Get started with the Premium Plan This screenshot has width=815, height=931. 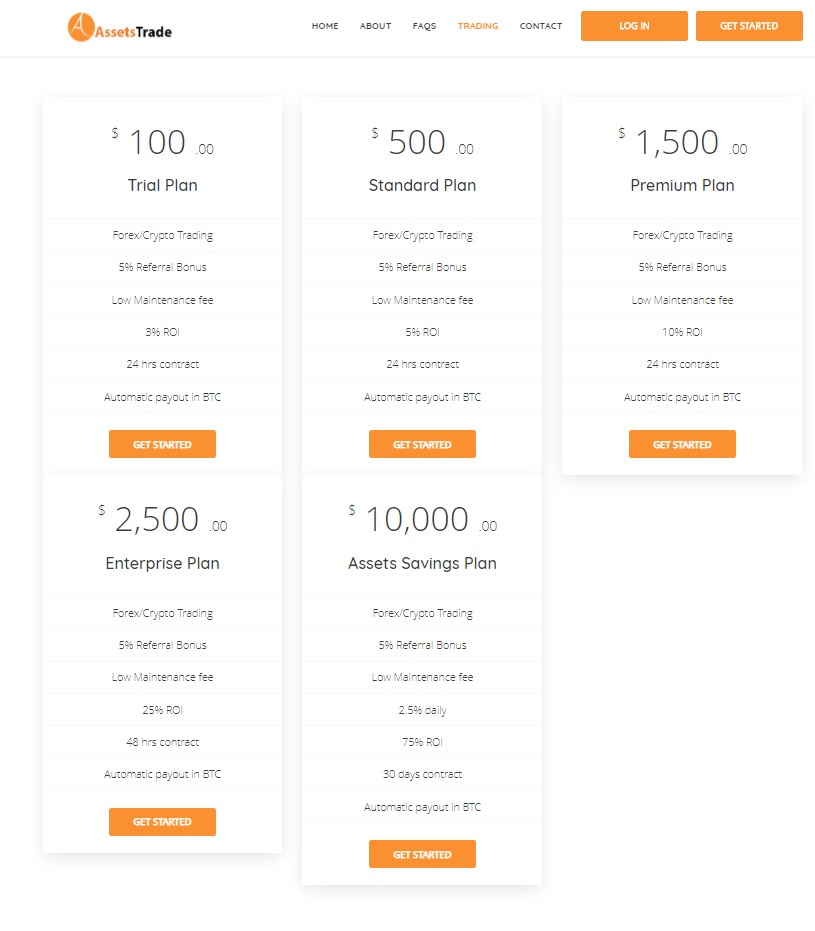(x=682, y=444)
